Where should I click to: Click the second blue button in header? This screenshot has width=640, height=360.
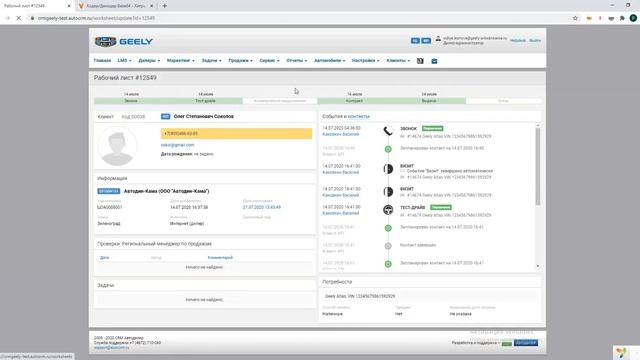coord(426,41)
